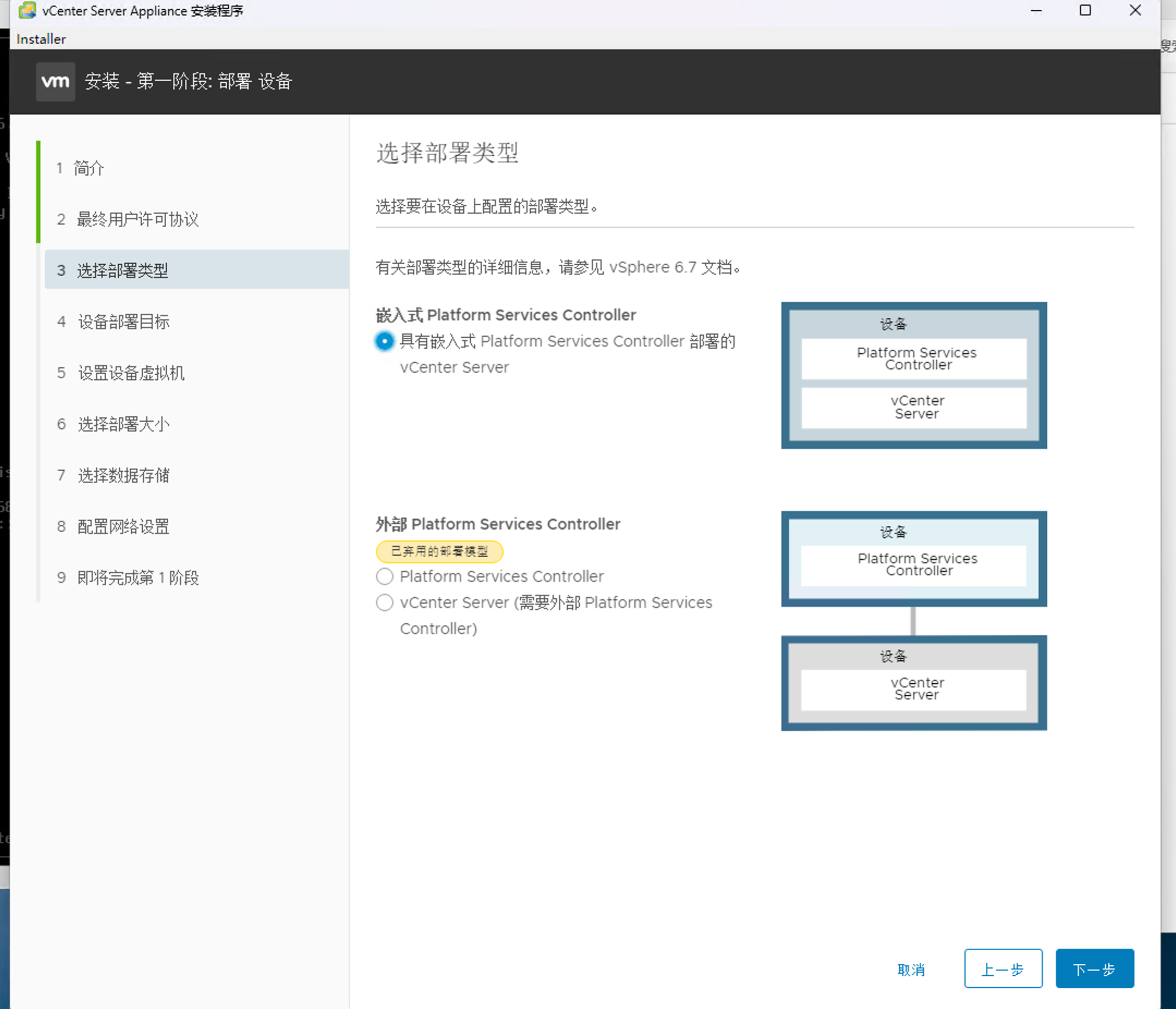The width and height of the screenshot is (1176, 1009).
Task: Click the 取消 cancel button
Action: [912, 969]
